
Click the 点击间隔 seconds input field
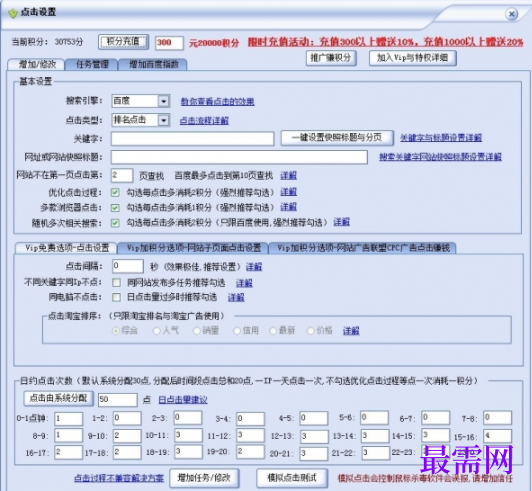(x=128, y=266)
